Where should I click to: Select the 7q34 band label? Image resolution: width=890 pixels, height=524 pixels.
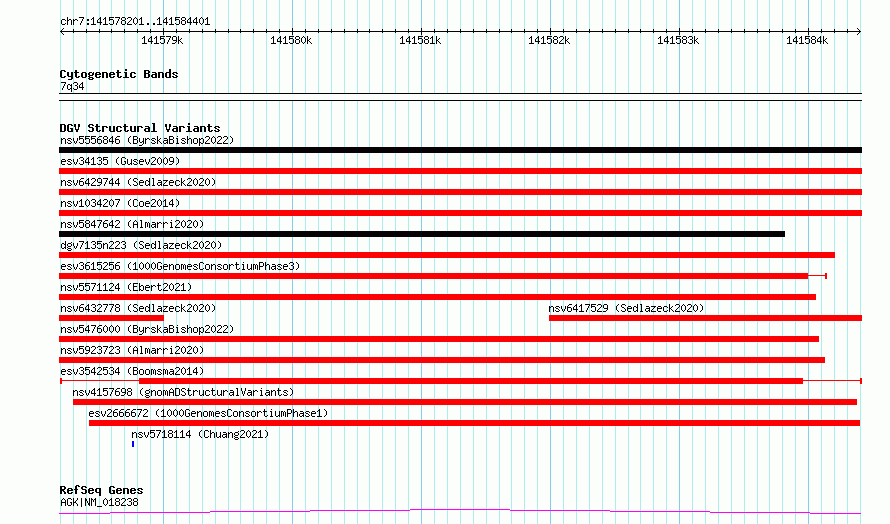click(x=72, y=86)
